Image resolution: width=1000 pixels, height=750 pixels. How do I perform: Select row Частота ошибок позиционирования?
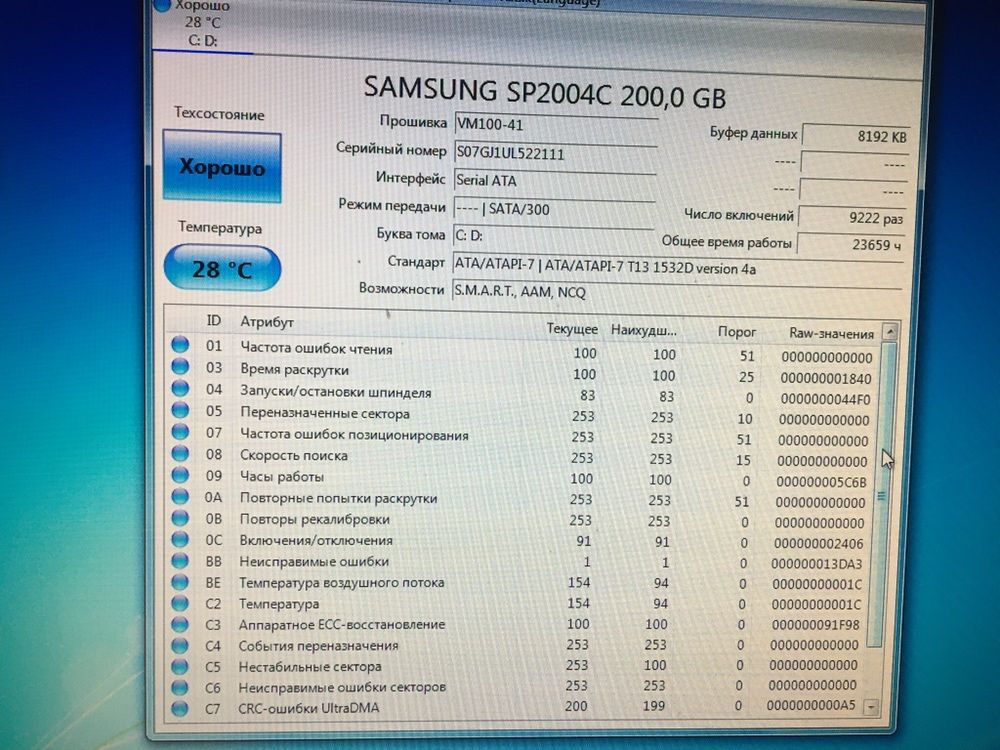pos(521,436)
